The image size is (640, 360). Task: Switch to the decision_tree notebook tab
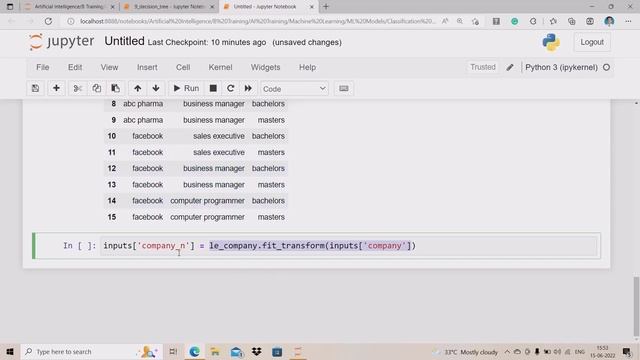tap(169, 7)
